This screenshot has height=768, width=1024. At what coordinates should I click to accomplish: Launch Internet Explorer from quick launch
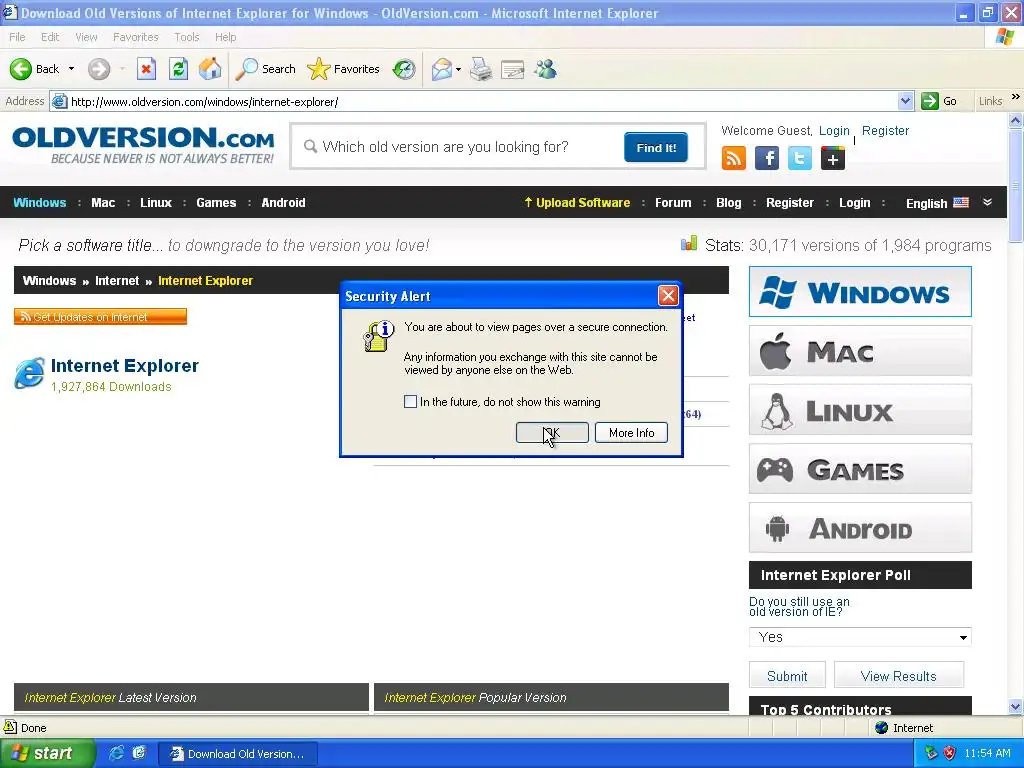coord(116,753)
